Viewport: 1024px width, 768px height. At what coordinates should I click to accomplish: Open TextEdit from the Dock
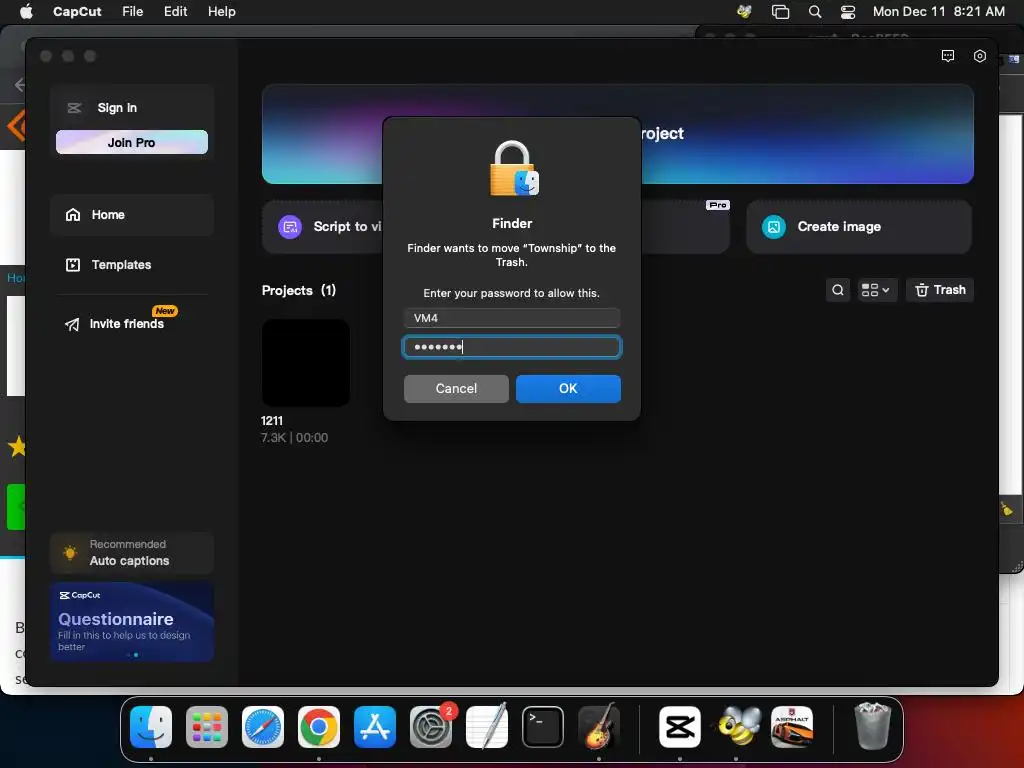click(x=487, y=727)
